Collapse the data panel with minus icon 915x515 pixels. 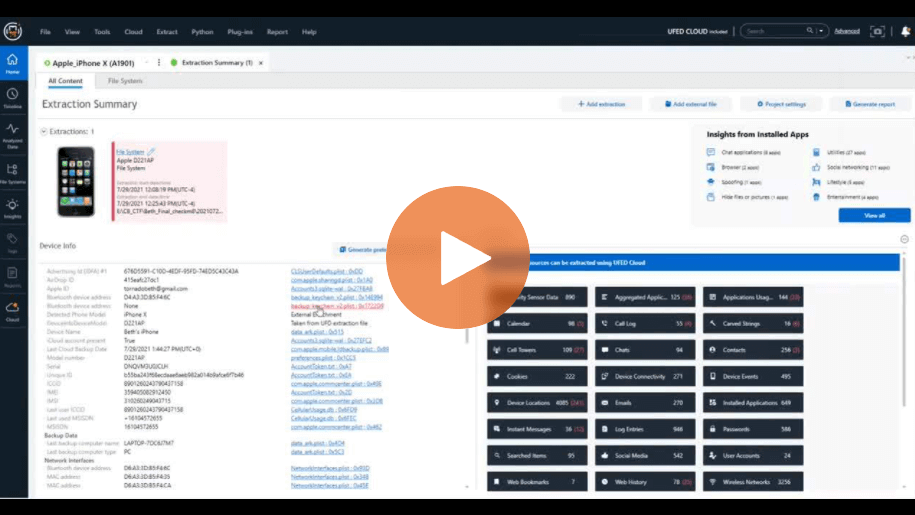(904, 239)
